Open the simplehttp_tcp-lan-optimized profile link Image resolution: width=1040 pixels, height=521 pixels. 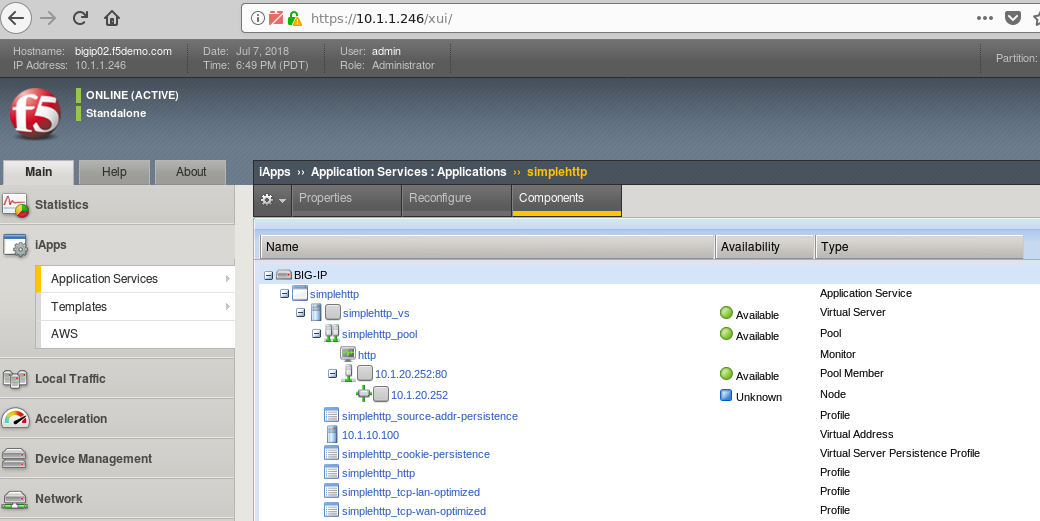click(x=411, y=492)
